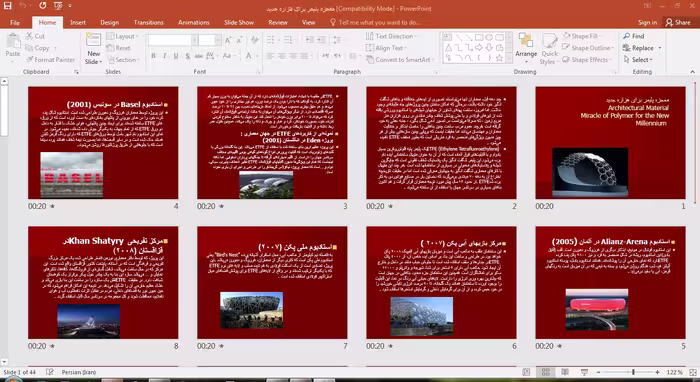Image resolution: width=700 pixels, height=382 pixels.
Task: Click the Cut scissors icon
Action: [x=29, y=36]
